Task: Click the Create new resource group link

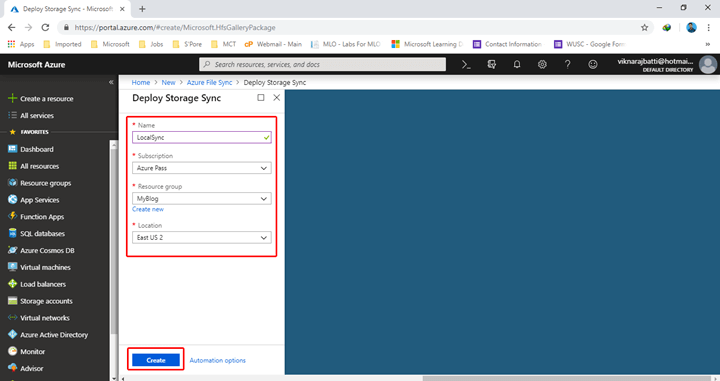Action: tap(148, 209)
